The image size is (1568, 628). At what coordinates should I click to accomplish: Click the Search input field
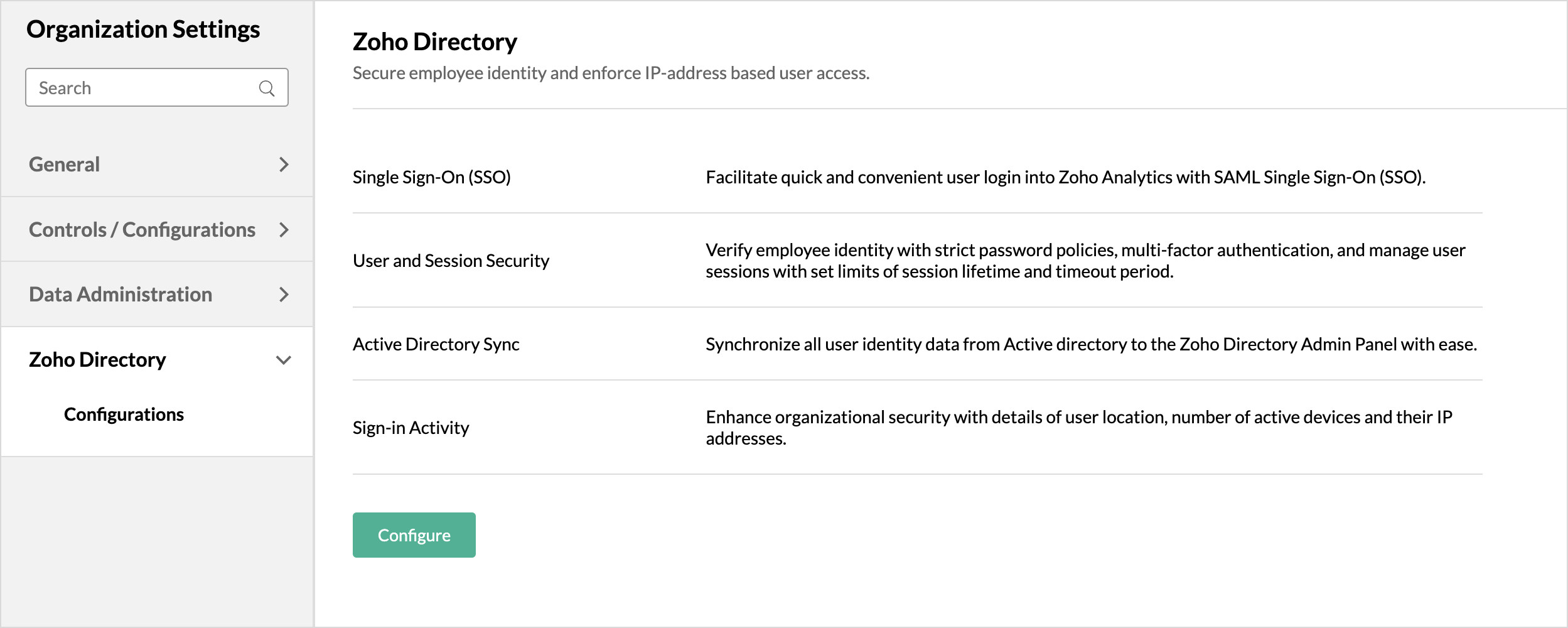pyautogui.click(x=144, y=88)
